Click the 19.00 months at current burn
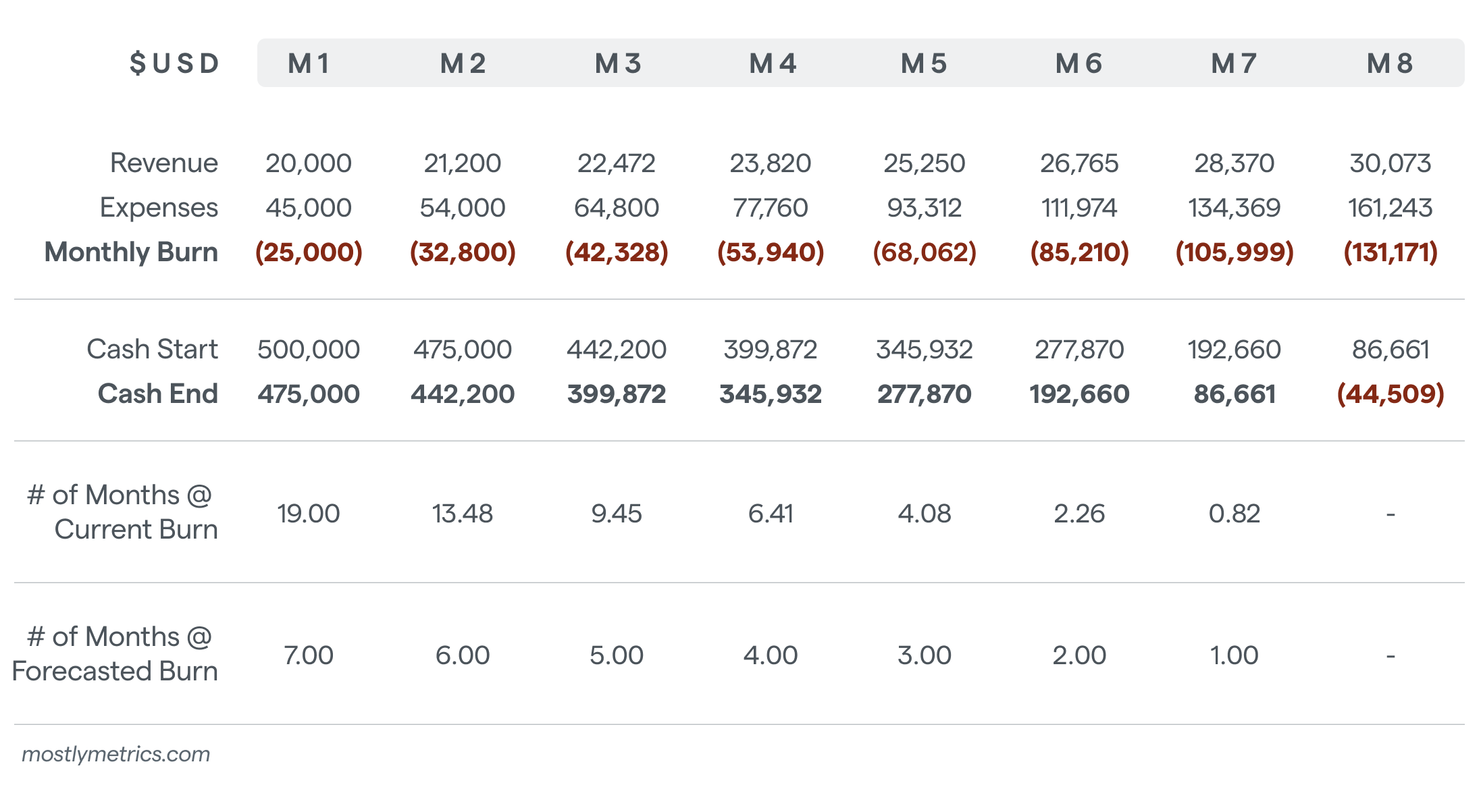This screenshot has width=1481, height=812. [309, 514]
